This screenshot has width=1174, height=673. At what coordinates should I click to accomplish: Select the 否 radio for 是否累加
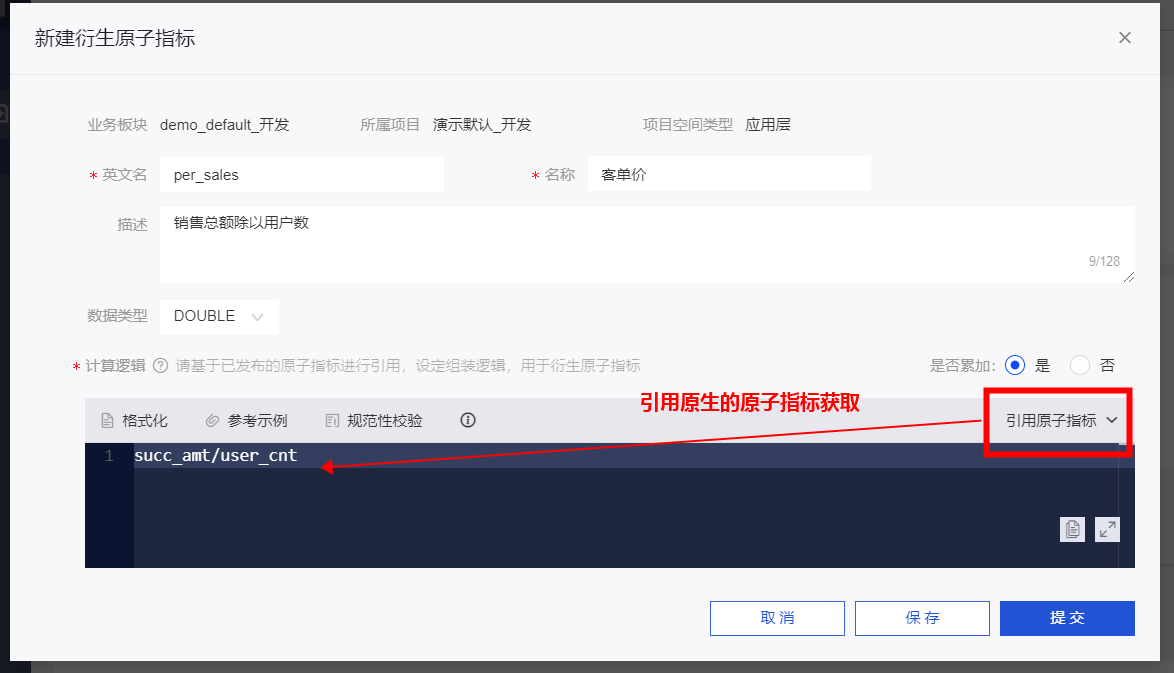[x=1081, y=364]
